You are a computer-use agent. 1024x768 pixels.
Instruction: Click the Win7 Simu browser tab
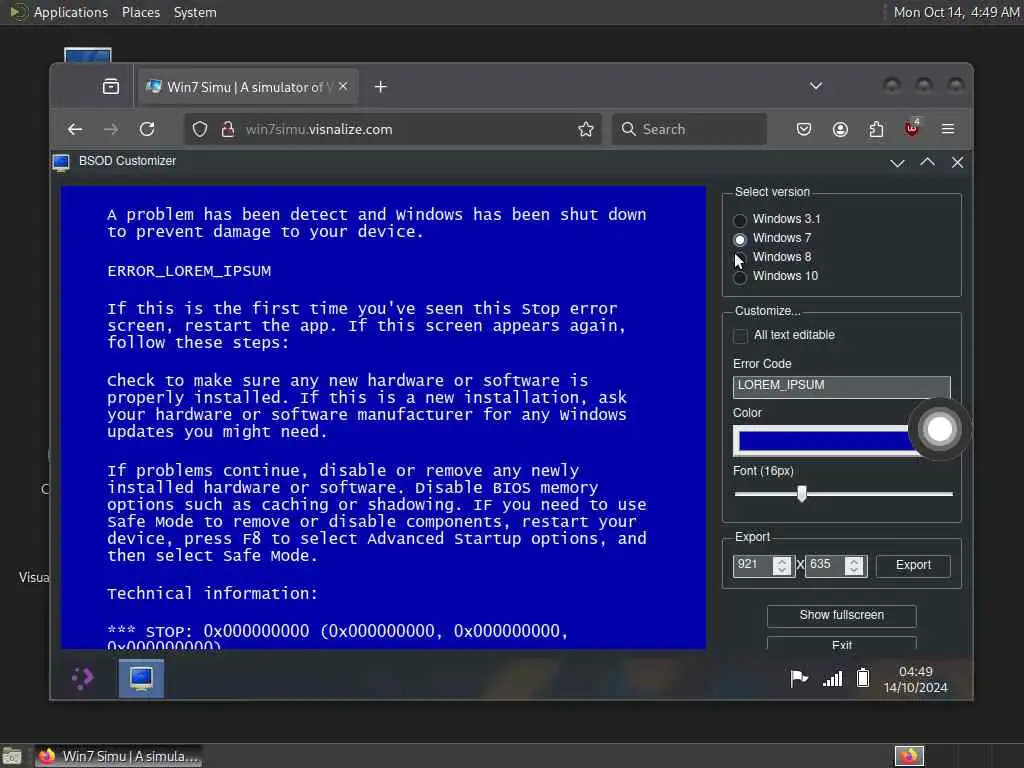(x=247, y=87)
